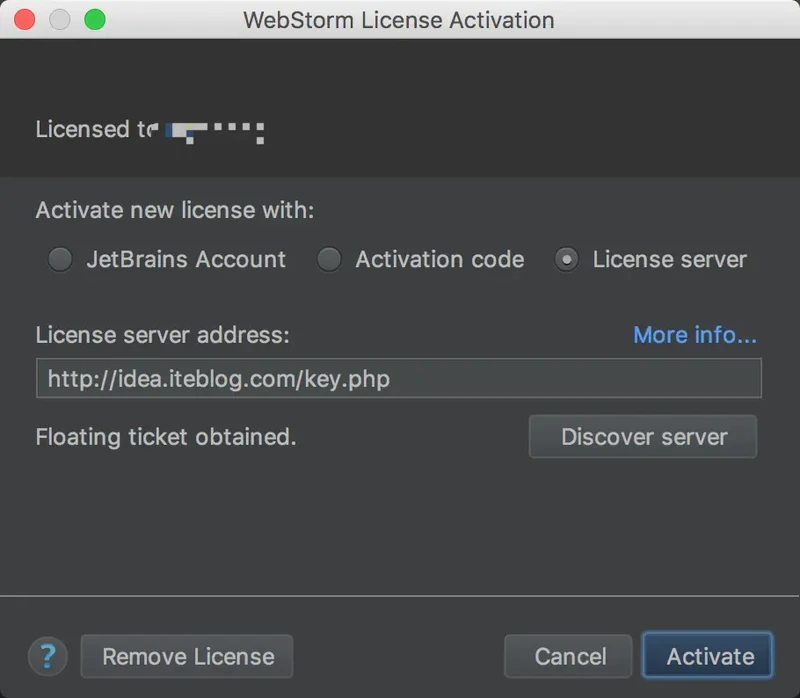The height and width of the screenshot is (698, 800).
Task: Minimize the dialog with the yellow button
Action: 60,19
